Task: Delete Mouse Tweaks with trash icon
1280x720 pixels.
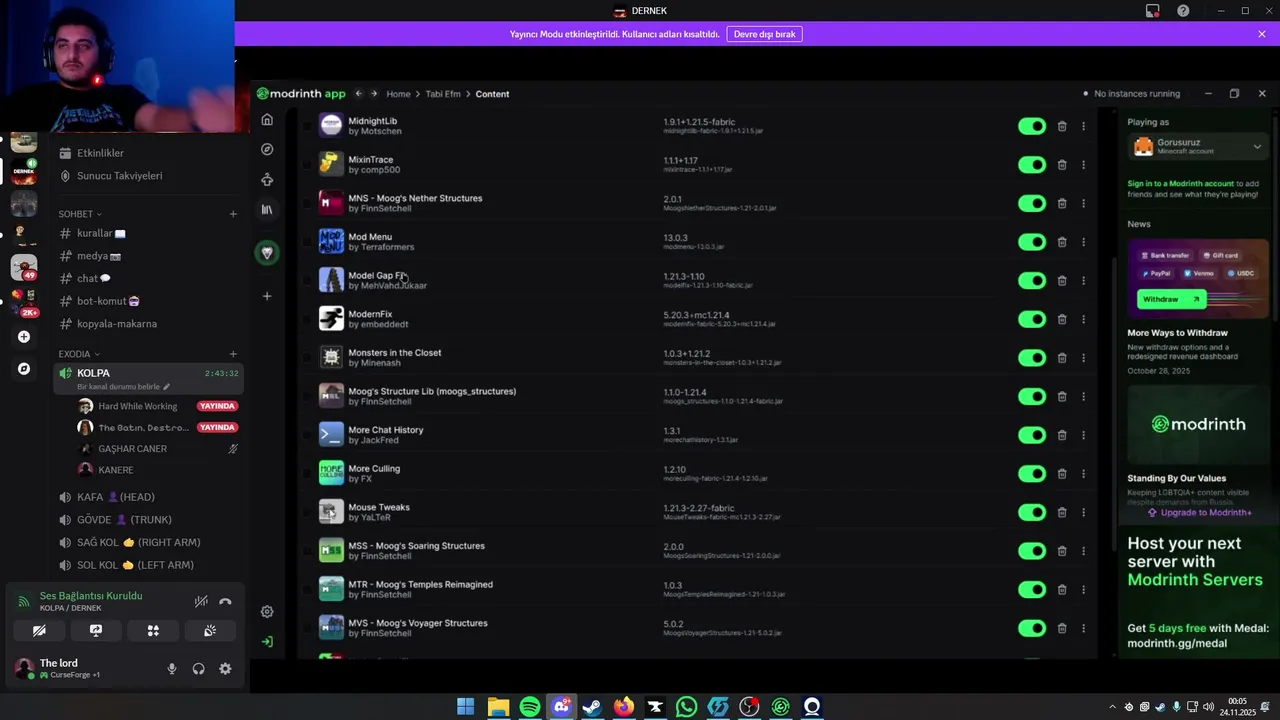Action: 1062,512
